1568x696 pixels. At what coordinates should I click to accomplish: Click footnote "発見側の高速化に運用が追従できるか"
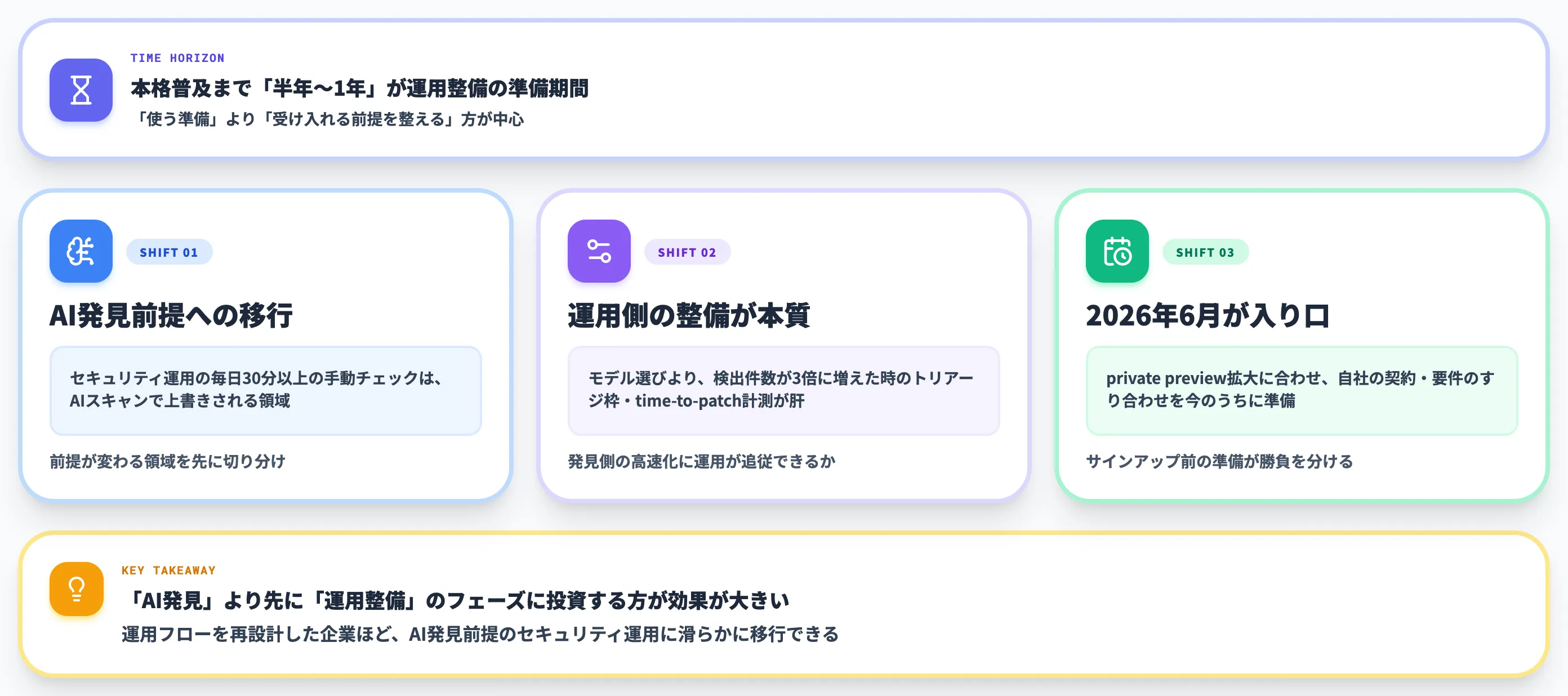click(x=701, y=462)
